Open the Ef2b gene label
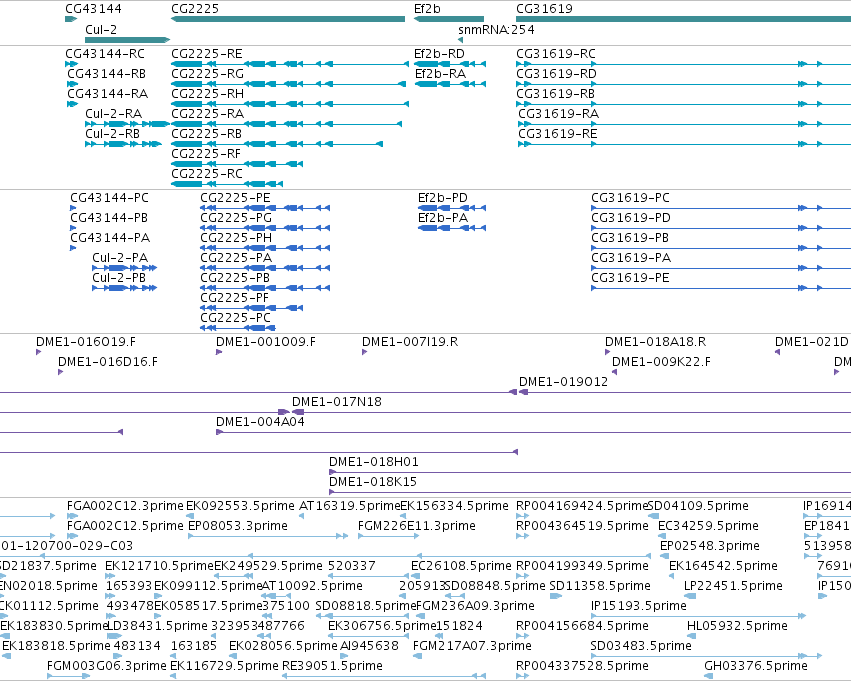The image size is (851, 681). pyautogui.click(x=427, y=9)
